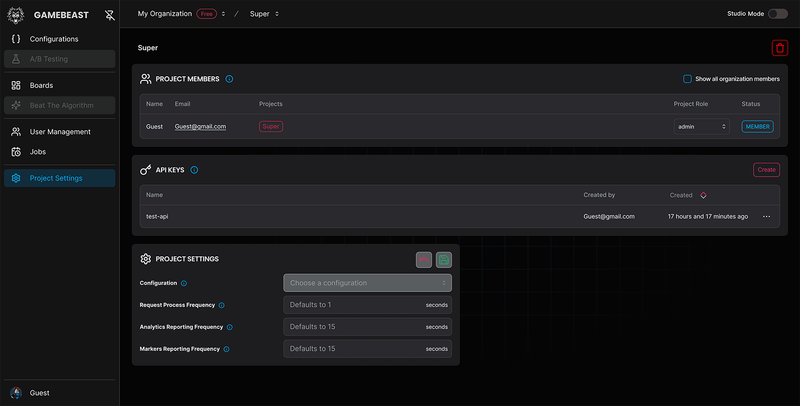The image size is (800, 406).
Task: Open info icon next to Project Members
Action: coord(229,79)
